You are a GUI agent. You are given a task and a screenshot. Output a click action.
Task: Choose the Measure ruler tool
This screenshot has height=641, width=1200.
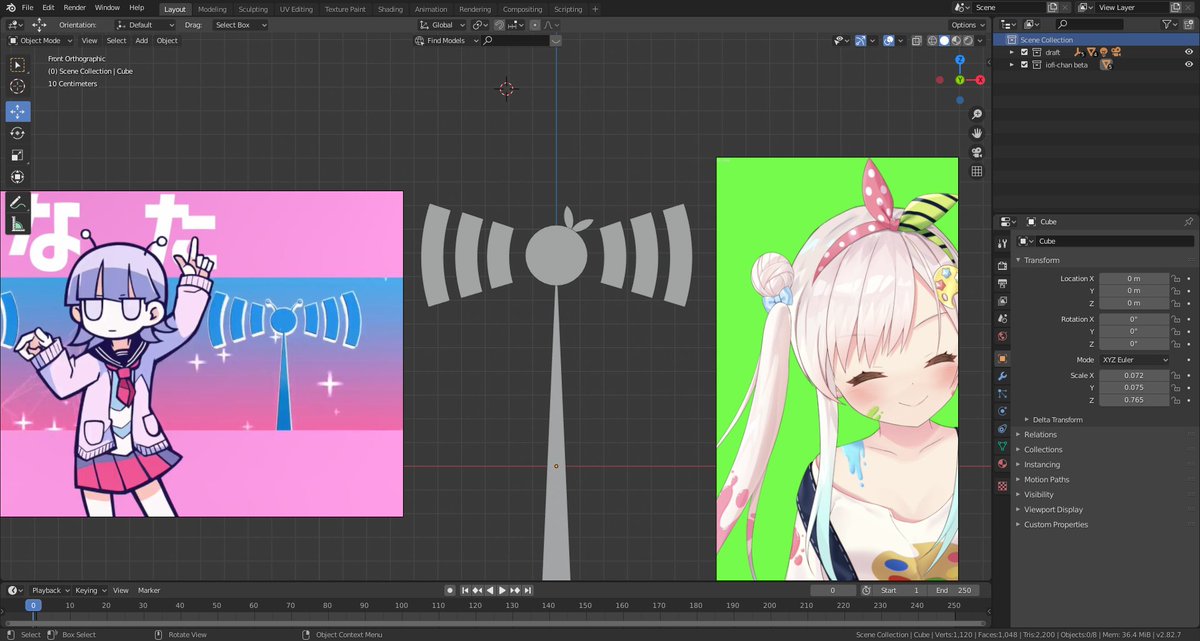click(x=18, y=224)
